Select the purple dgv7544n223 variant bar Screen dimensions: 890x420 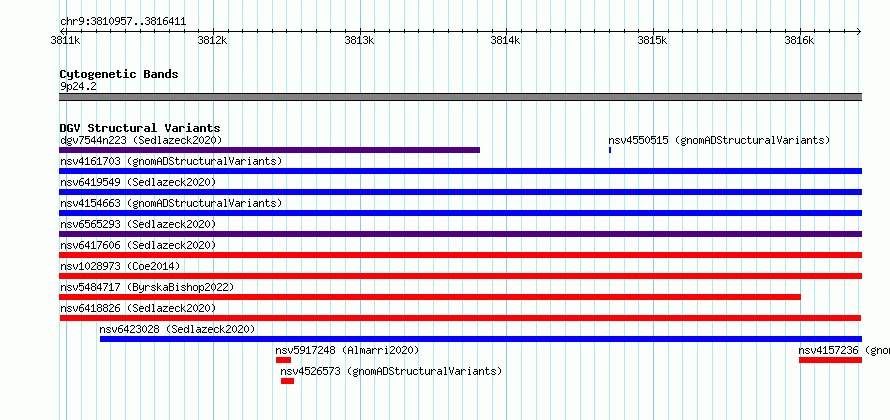270,150
